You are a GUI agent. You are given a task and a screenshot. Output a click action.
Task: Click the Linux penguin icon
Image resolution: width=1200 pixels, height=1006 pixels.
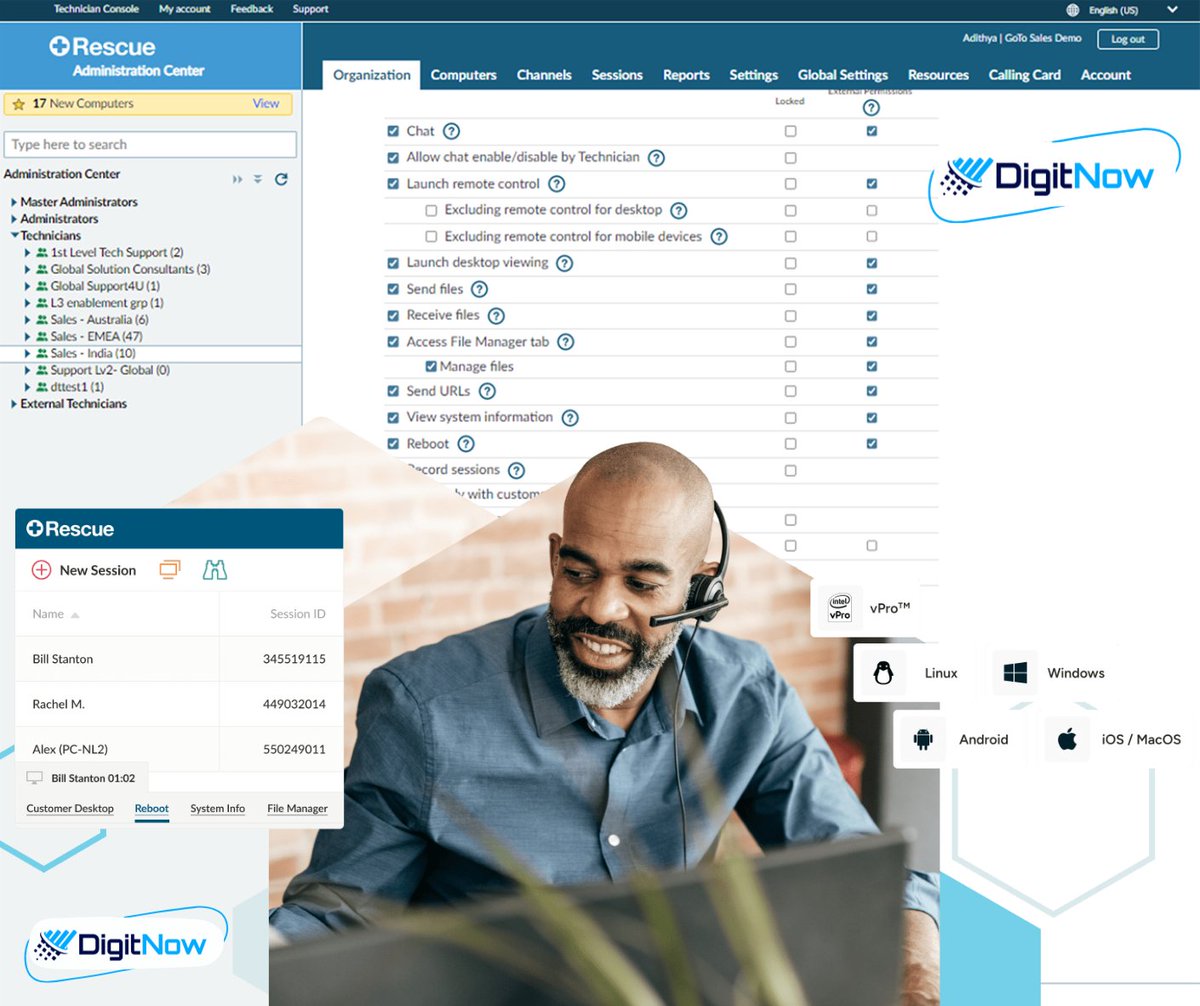tap(883, 673)
